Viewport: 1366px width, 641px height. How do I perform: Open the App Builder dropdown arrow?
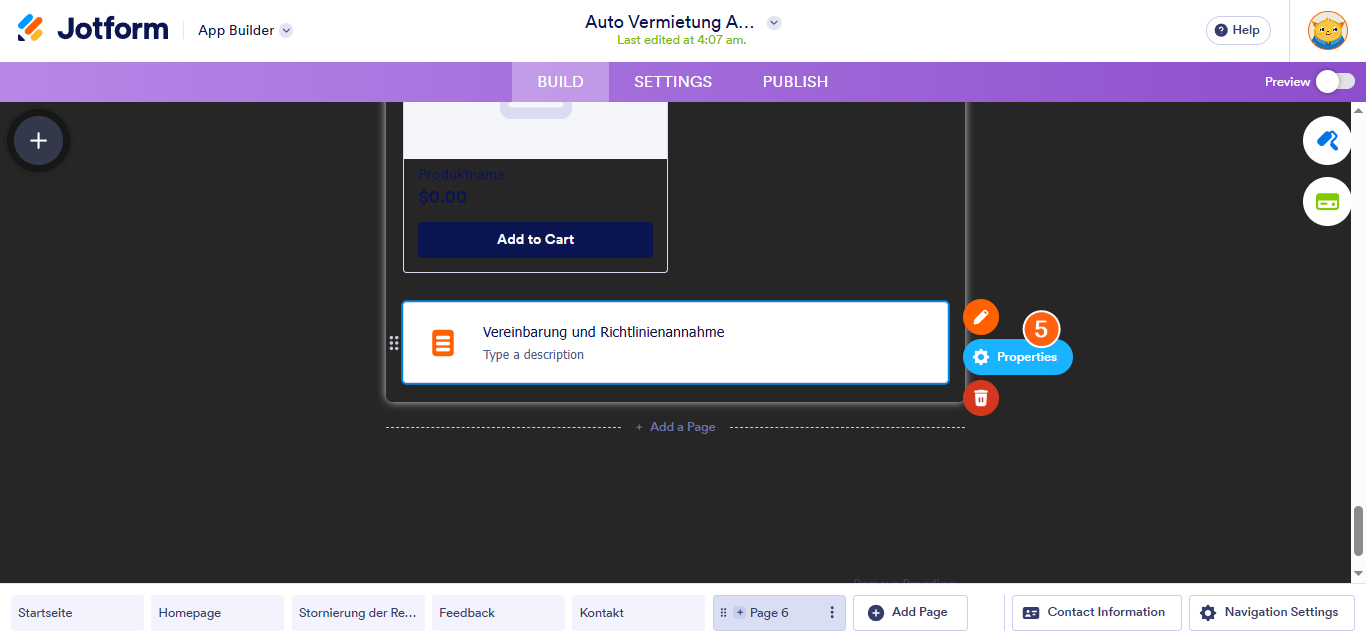tap(286, 30)
